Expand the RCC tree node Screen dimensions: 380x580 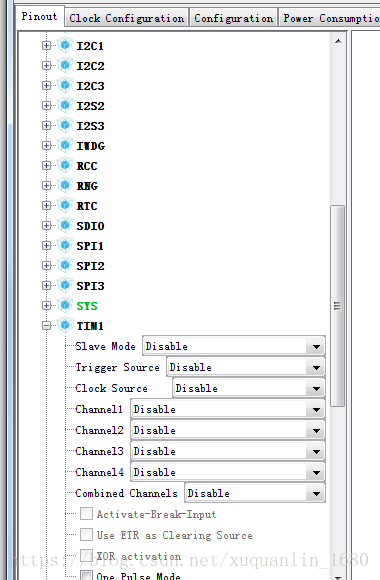point(46,165)
